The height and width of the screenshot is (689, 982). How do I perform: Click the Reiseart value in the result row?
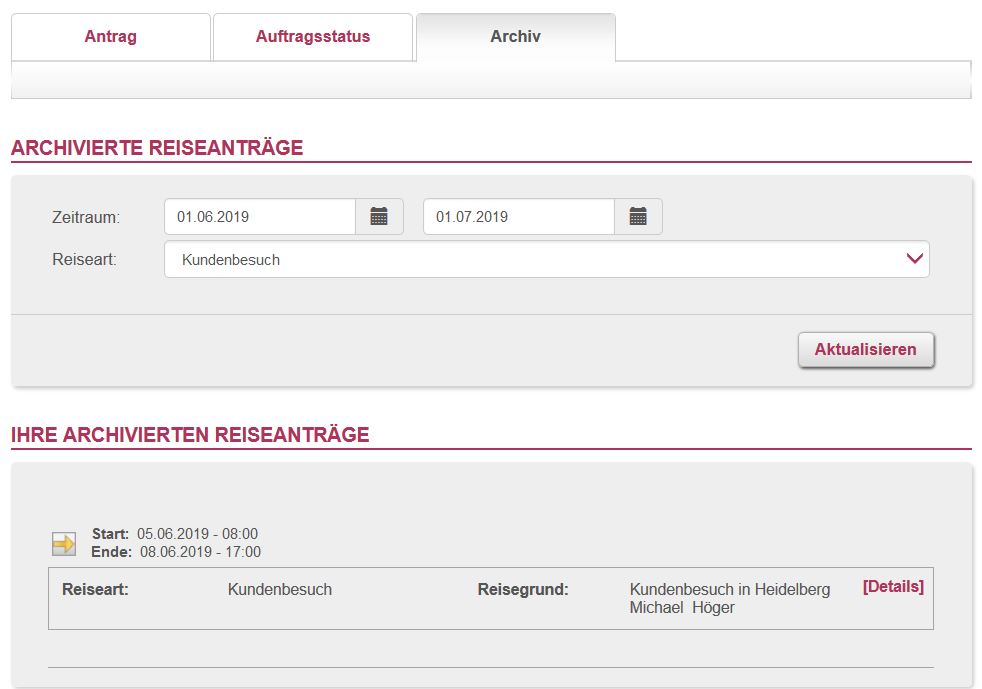(x=280, y=589)
